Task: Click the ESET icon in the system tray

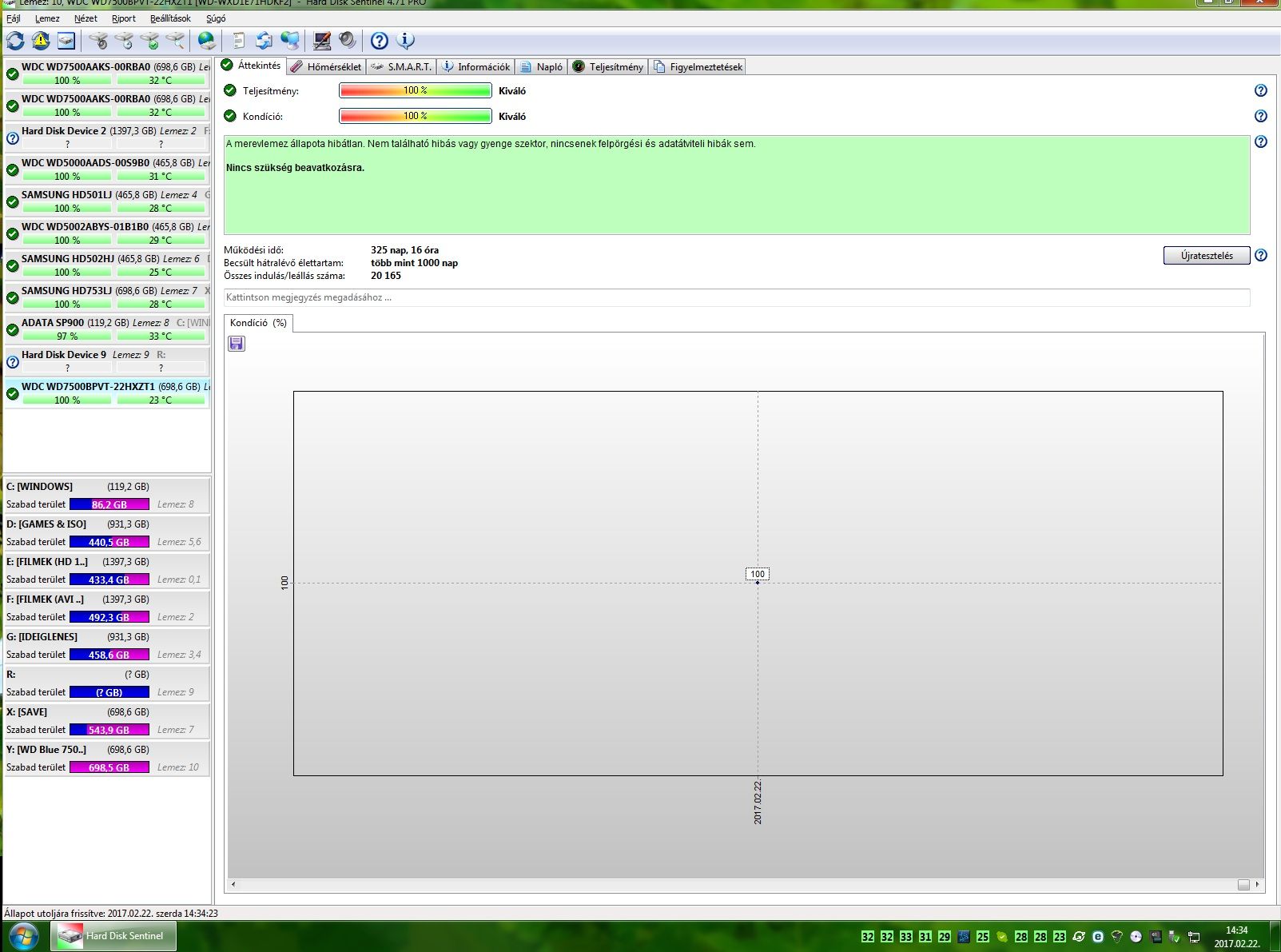Action: tap(1098, 937)
